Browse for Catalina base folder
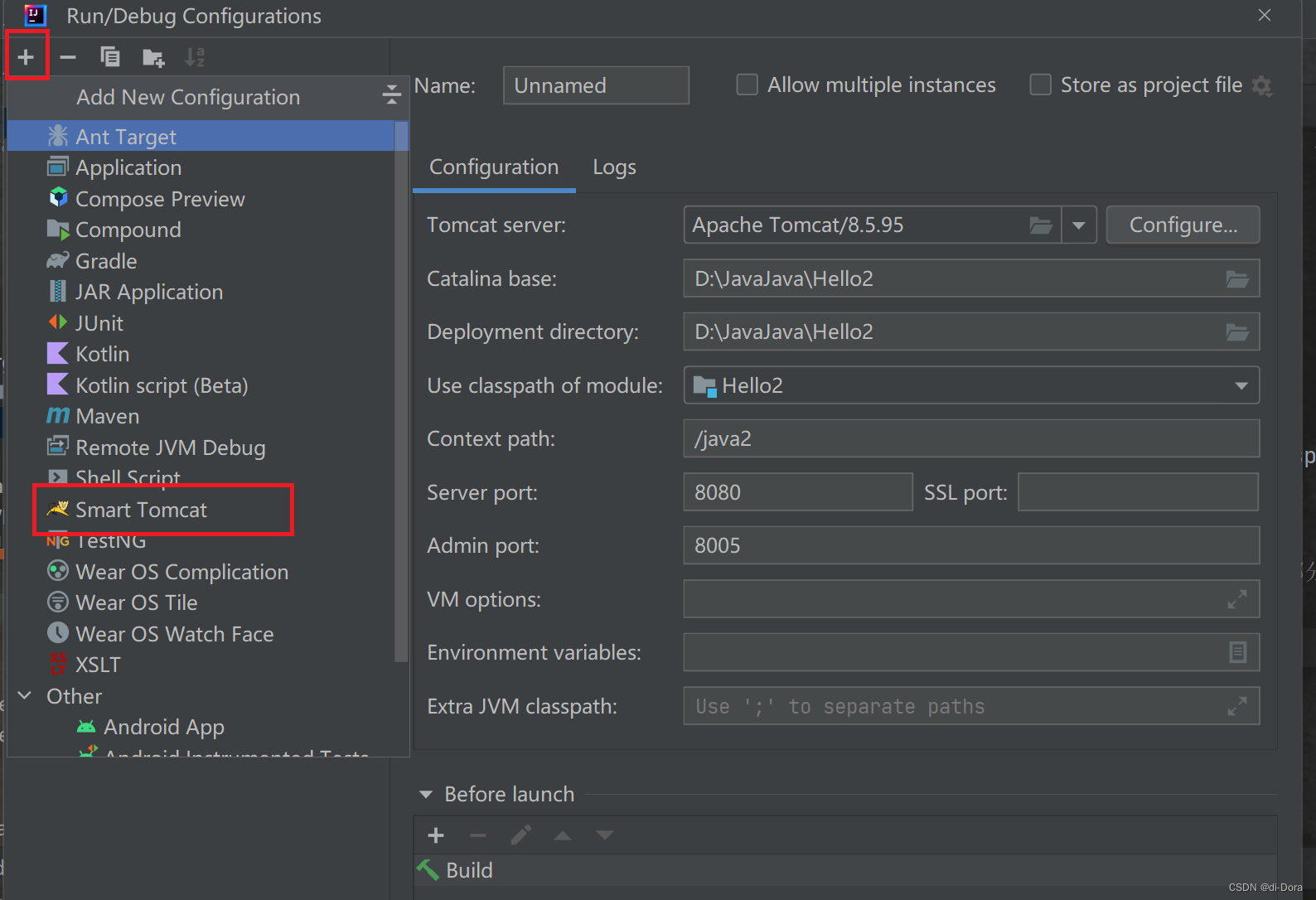The image size is (1316, 900). 1237,278
